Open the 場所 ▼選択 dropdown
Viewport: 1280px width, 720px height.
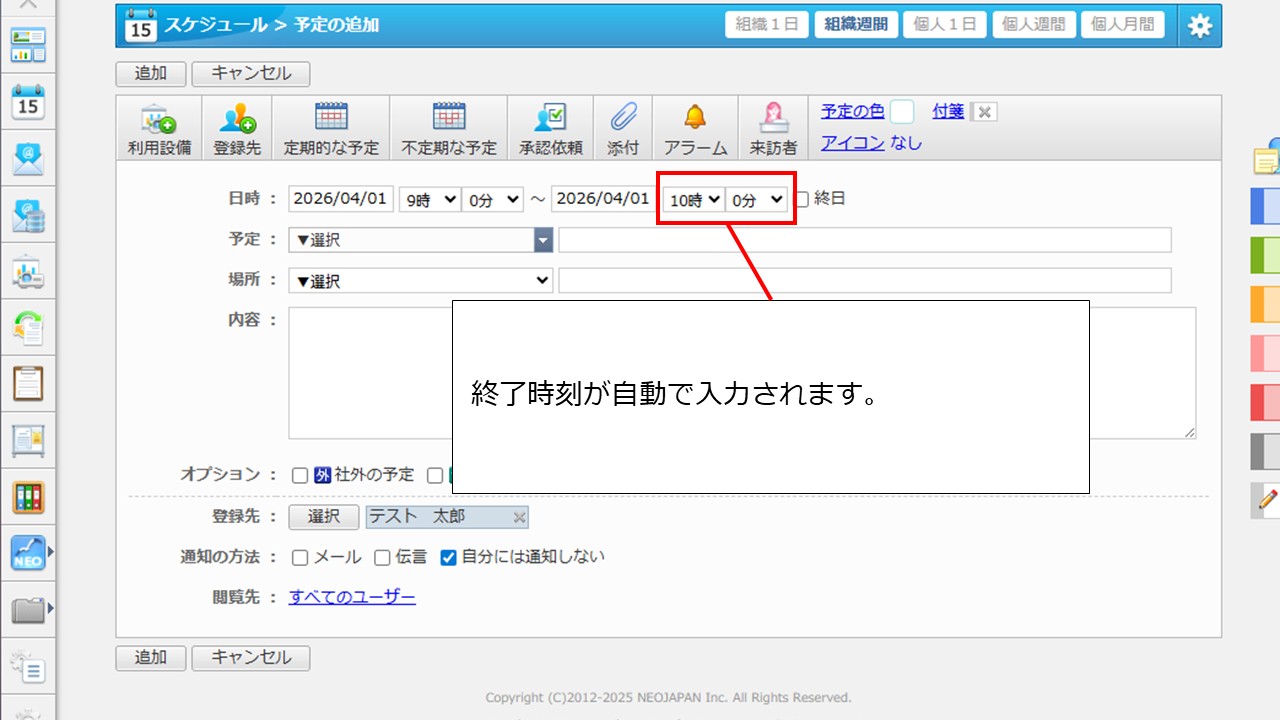tap(420, 281)
